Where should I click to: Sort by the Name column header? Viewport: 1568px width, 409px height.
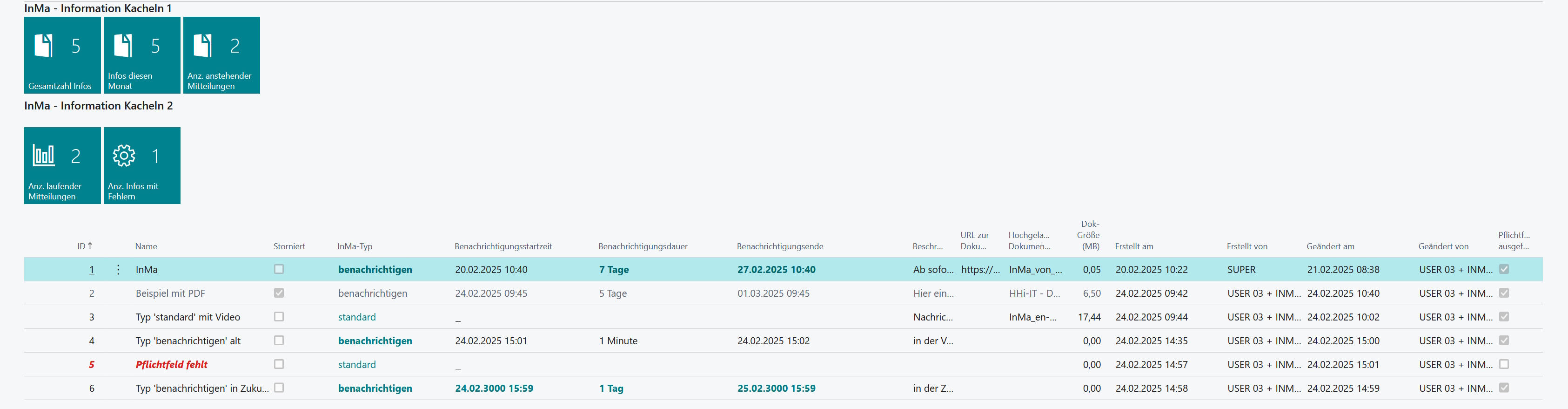click(x=146, y=246)
